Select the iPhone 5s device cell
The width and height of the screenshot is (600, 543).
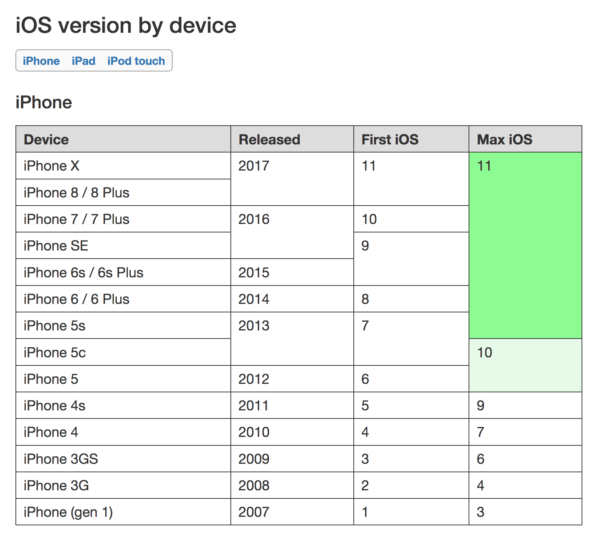click(55, 325)
